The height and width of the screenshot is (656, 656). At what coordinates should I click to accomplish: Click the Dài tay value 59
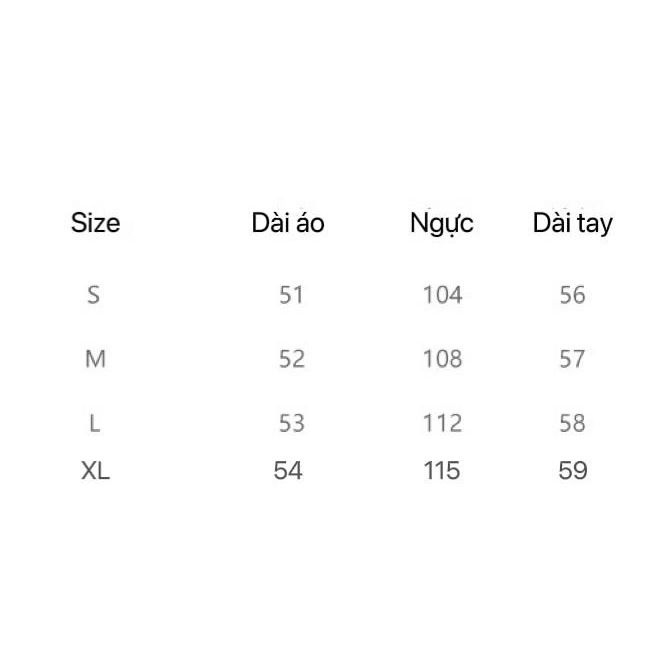click(573, 470)
